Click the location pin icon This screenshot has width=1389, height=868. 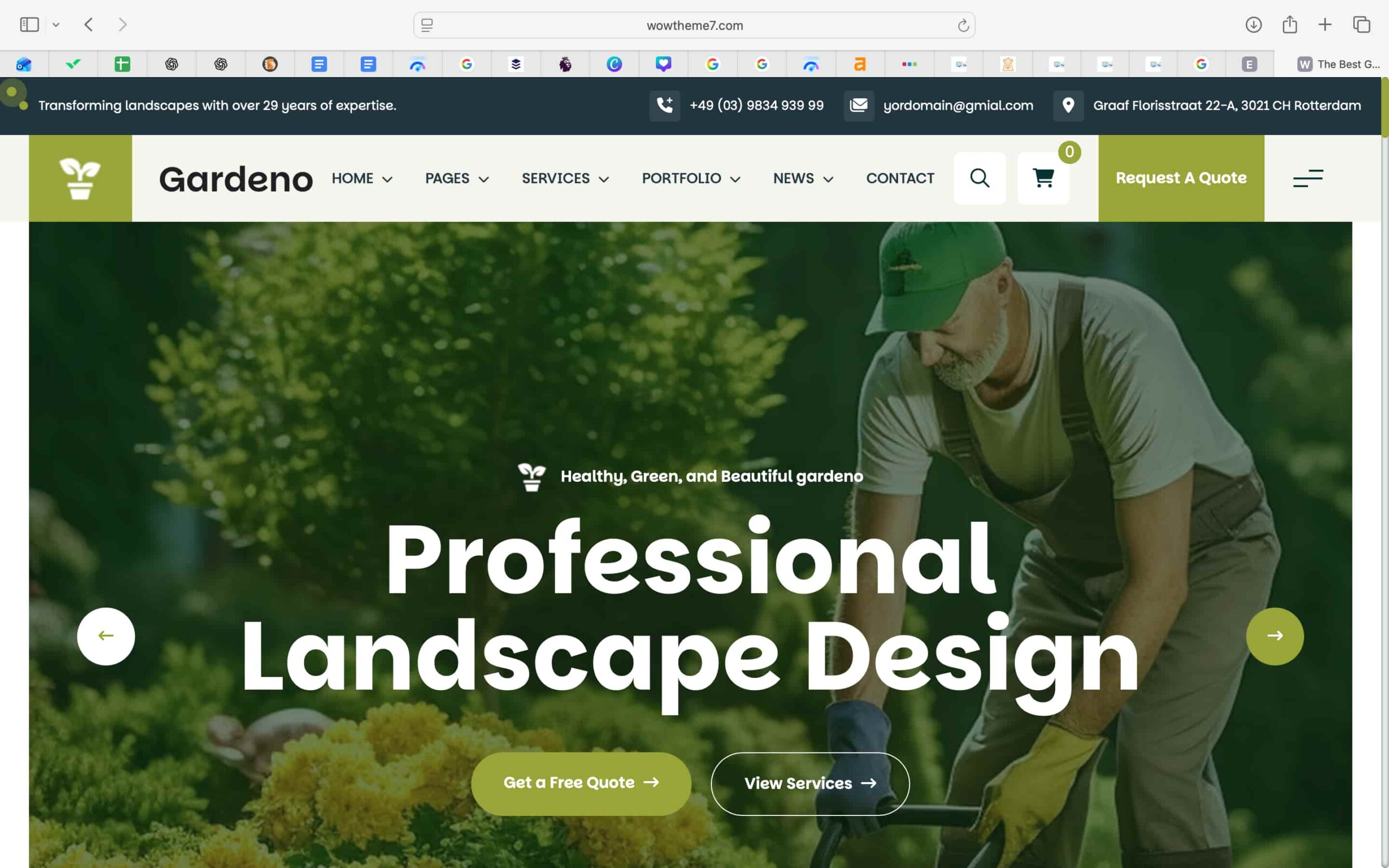(x=1068, y=105)
